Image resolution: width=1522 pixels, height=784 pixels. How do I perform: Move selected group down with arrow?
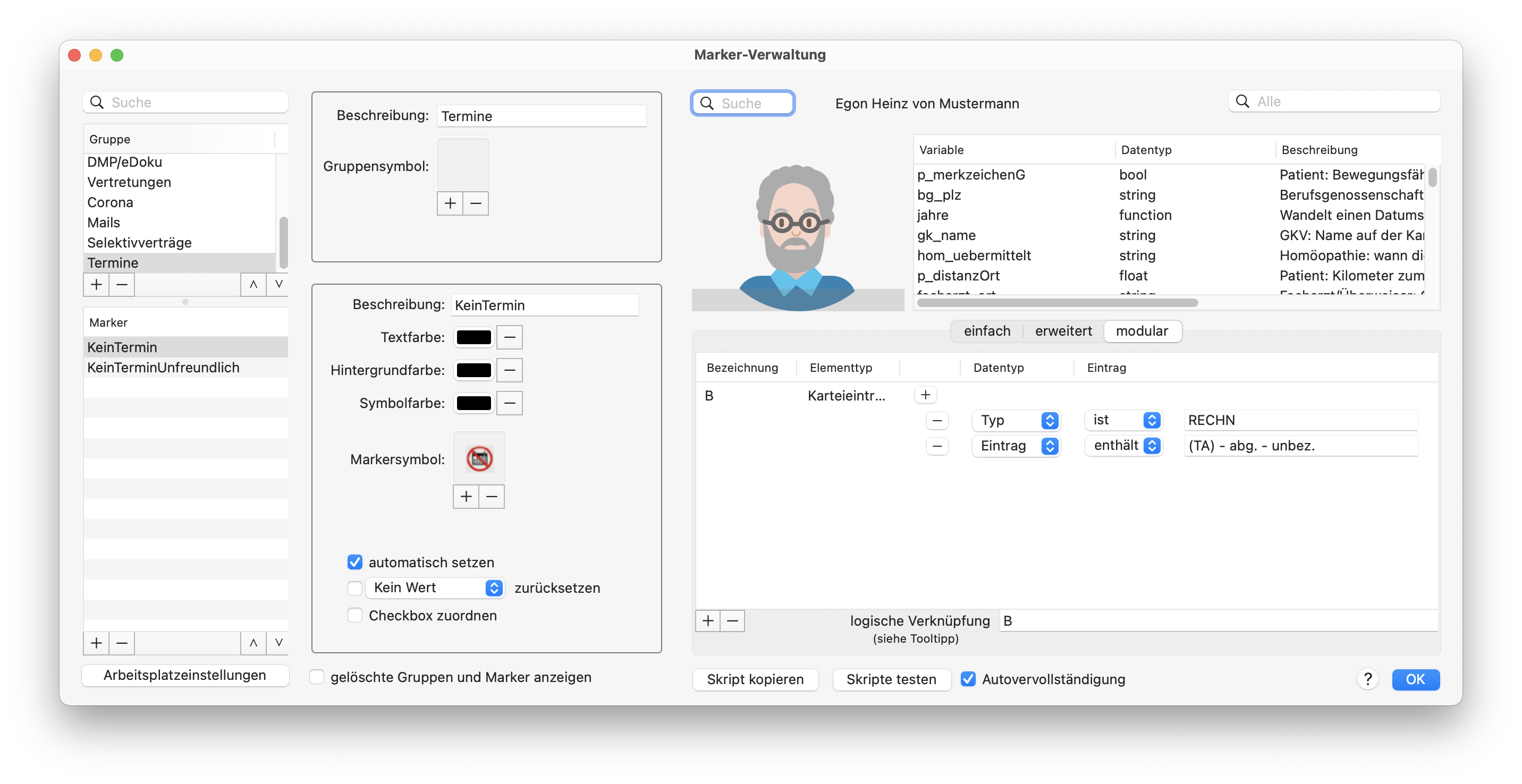click(278, 285)
